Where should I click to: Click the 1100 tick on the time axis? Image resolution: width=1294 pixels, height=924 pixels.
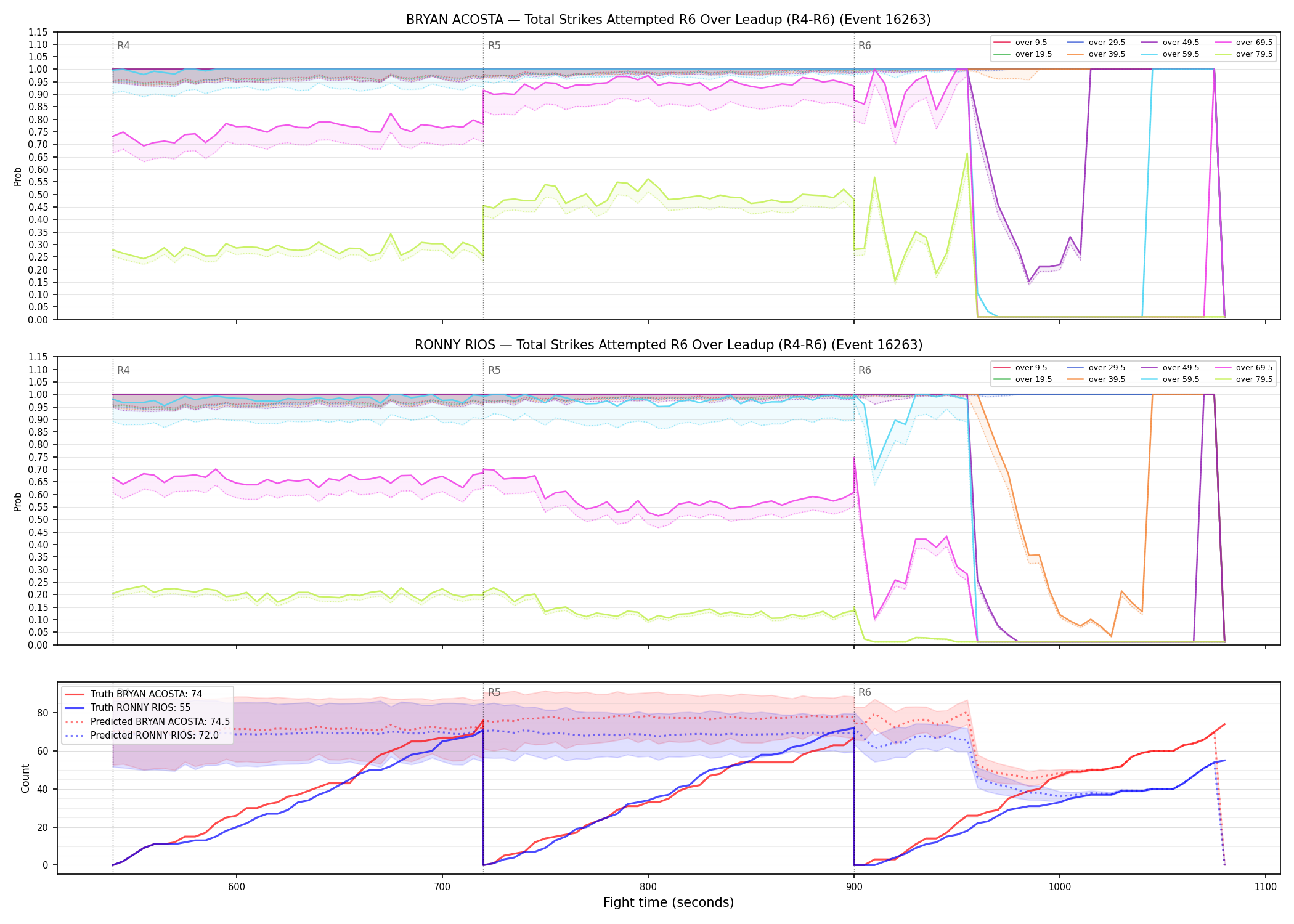point(1266,886)
